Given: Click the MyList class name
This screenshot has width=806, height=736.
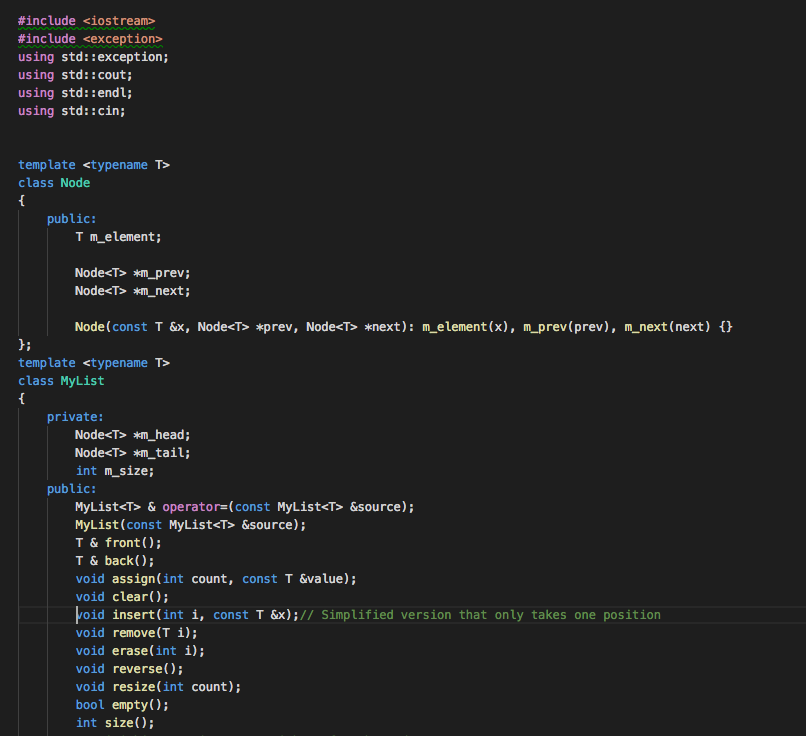Looking at the screenshot, I should coord(82,380).
